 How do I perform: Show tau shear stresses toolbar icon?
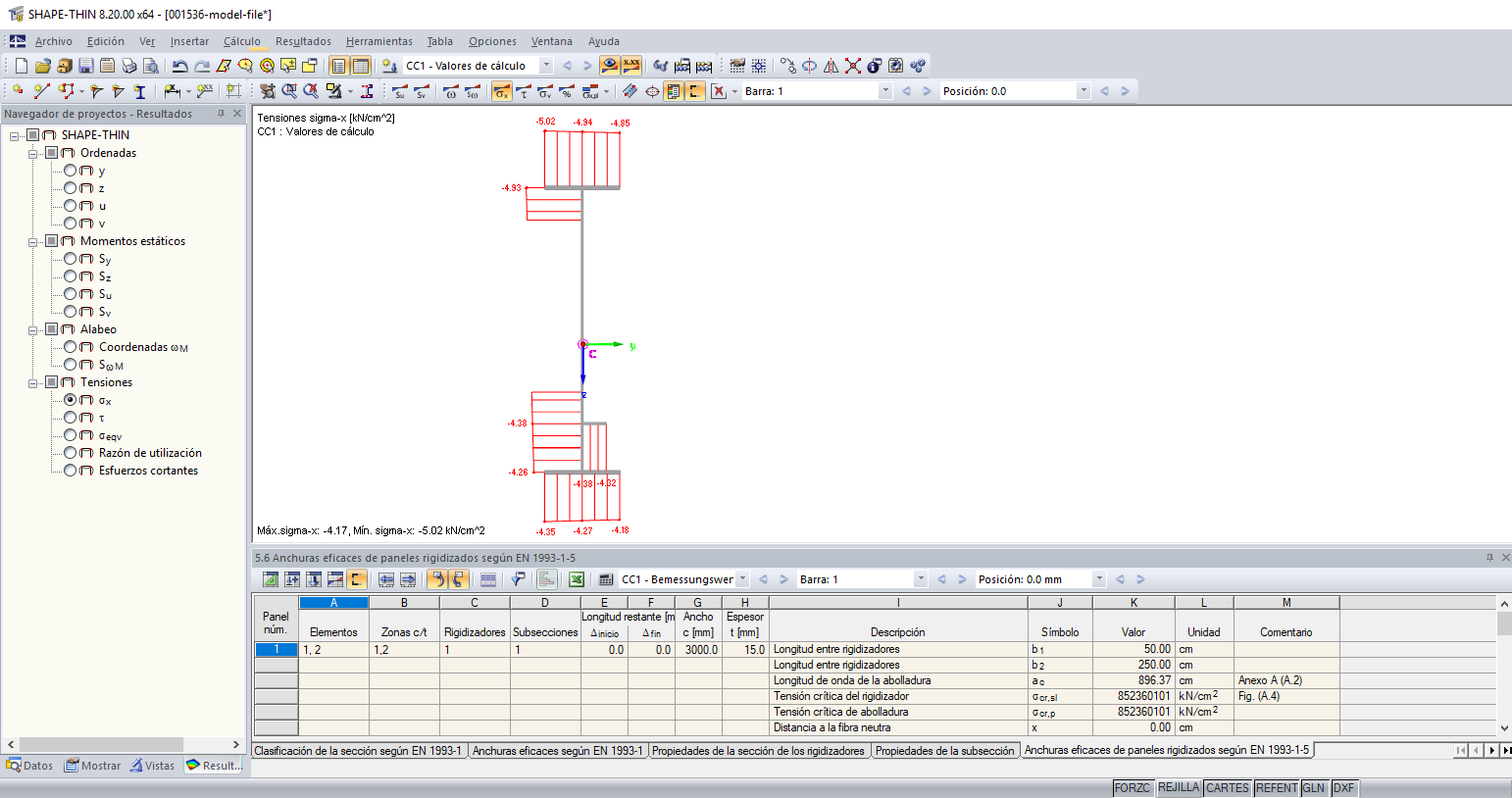click(523, 91)
